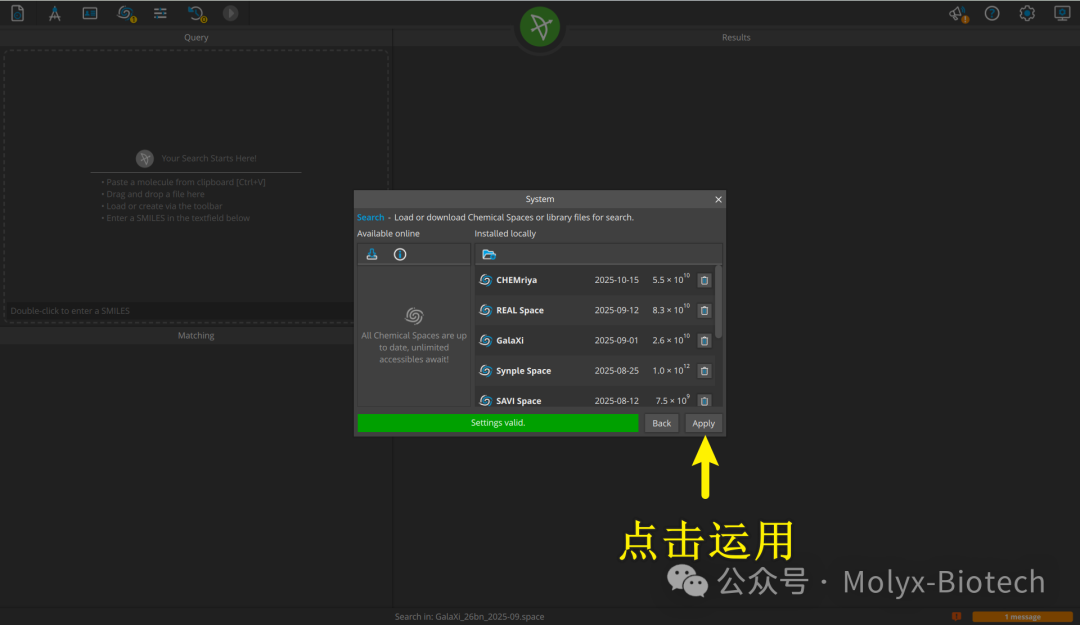Click the Search in GalaXi status text
The height and width of the screenshot is (625, 1080).
pos(469,617)
